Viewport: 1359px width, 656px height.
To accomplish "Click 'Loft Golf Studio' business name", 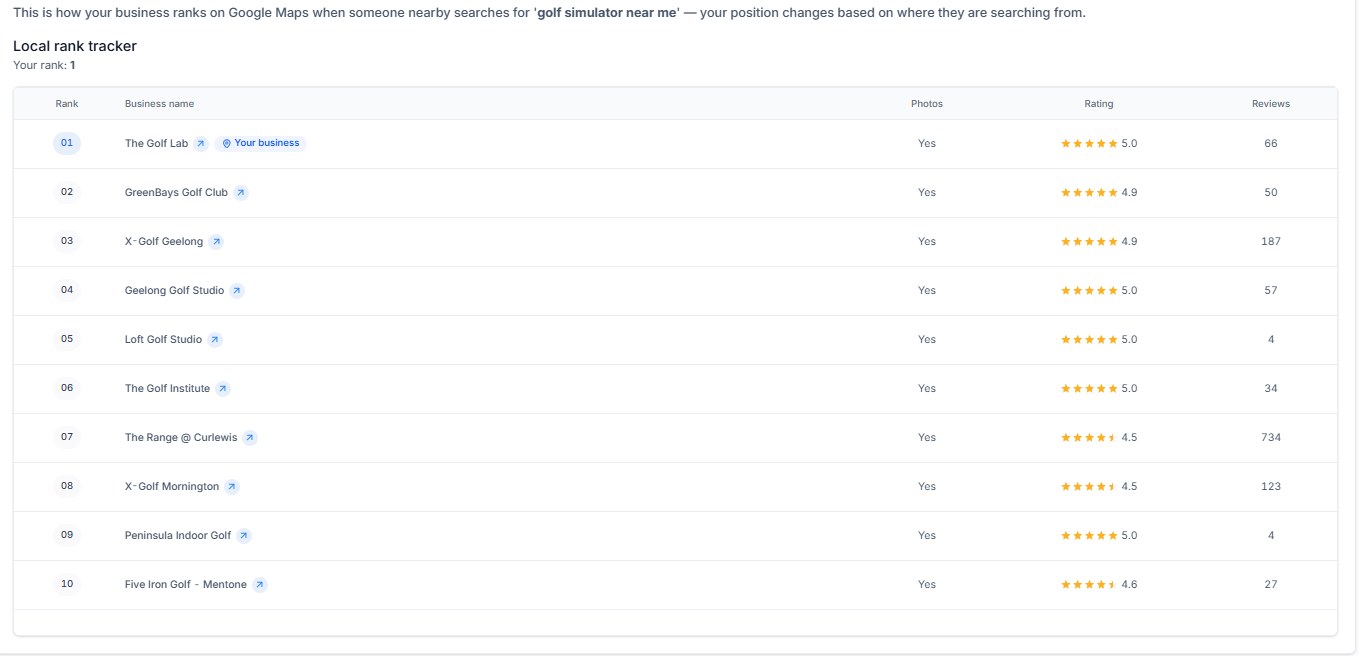I will pos(163,339).
